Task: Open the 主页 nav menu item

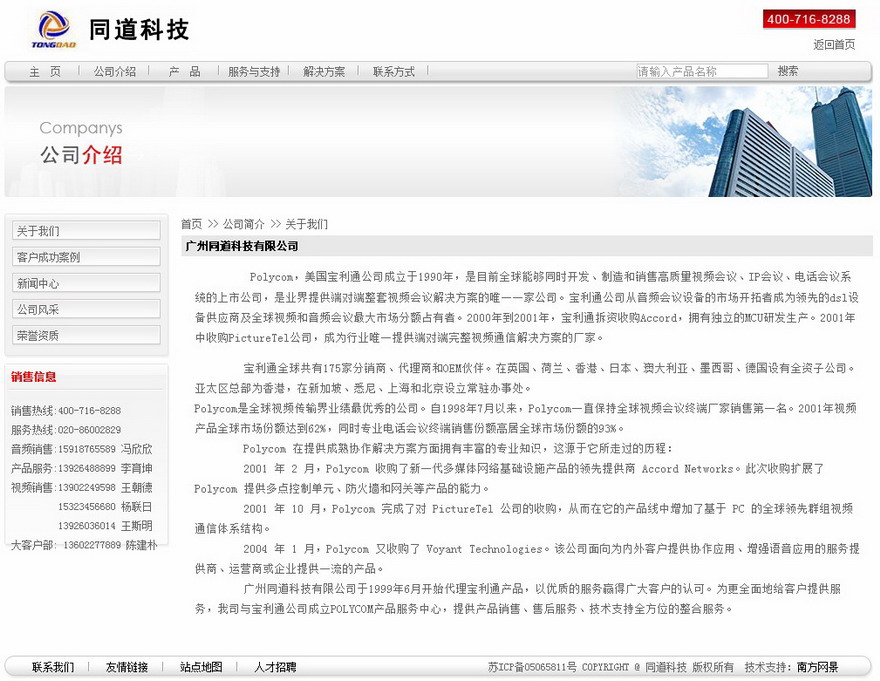Action: tap(45, 71)
